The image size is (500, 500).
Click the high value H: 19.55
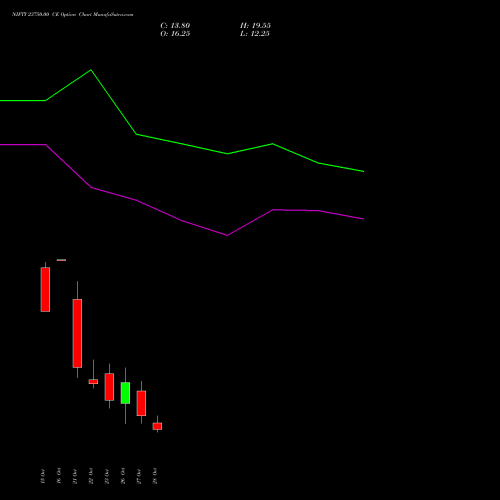[255, 26]
